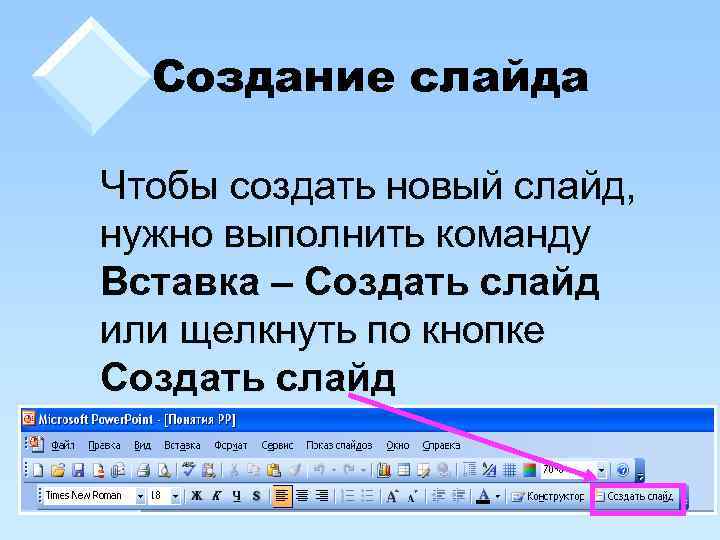Toggle Italic (К) formatting

pyautogui.click(x=216, y=496)
